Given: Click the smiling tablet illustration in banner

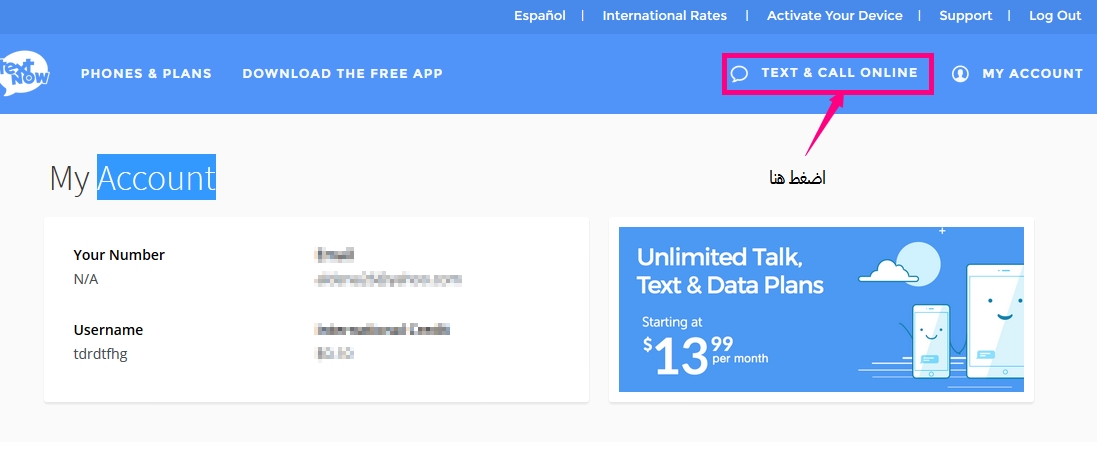Looking at the screenshot, I should coord(995,321).
